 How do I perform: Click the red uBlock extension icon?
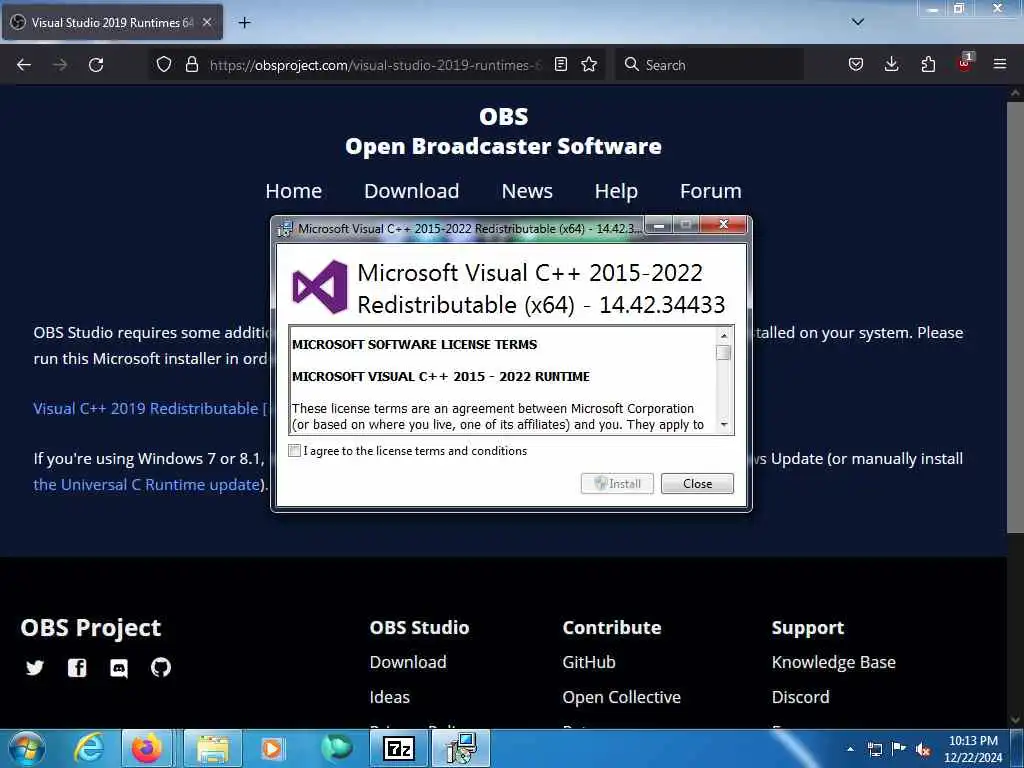(965, 63)
